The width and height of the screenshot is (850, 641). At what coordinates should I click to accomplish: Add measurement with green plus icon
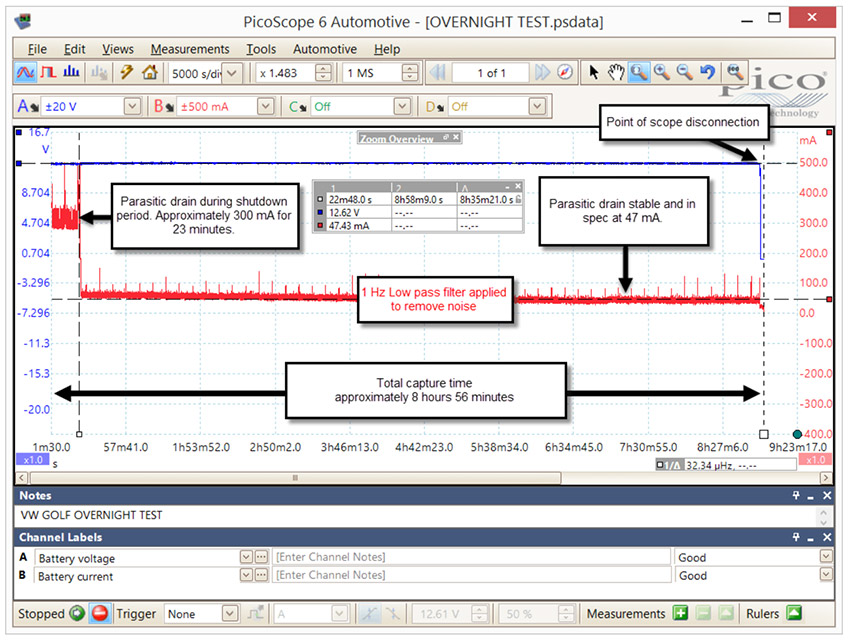tap(680, 614)
